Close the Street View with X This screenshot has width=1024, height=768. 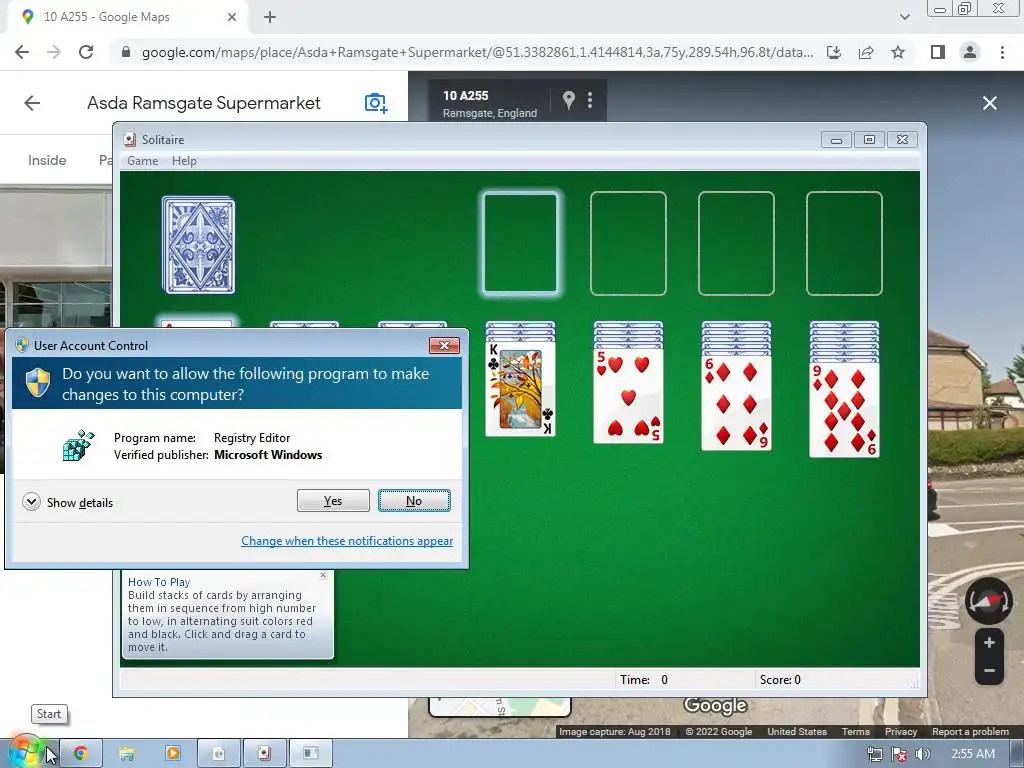tap(990, 103)
